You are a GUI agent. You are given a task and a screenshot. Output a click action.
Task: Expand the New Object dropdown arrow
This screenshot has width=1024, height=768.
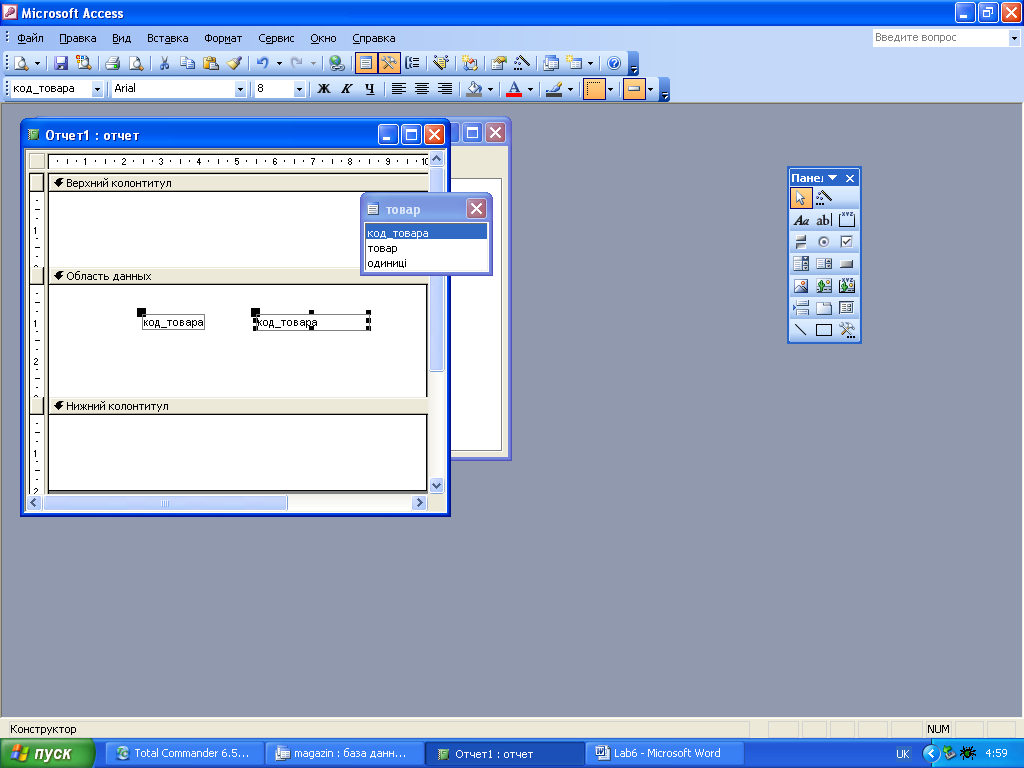tap(590, 63)
